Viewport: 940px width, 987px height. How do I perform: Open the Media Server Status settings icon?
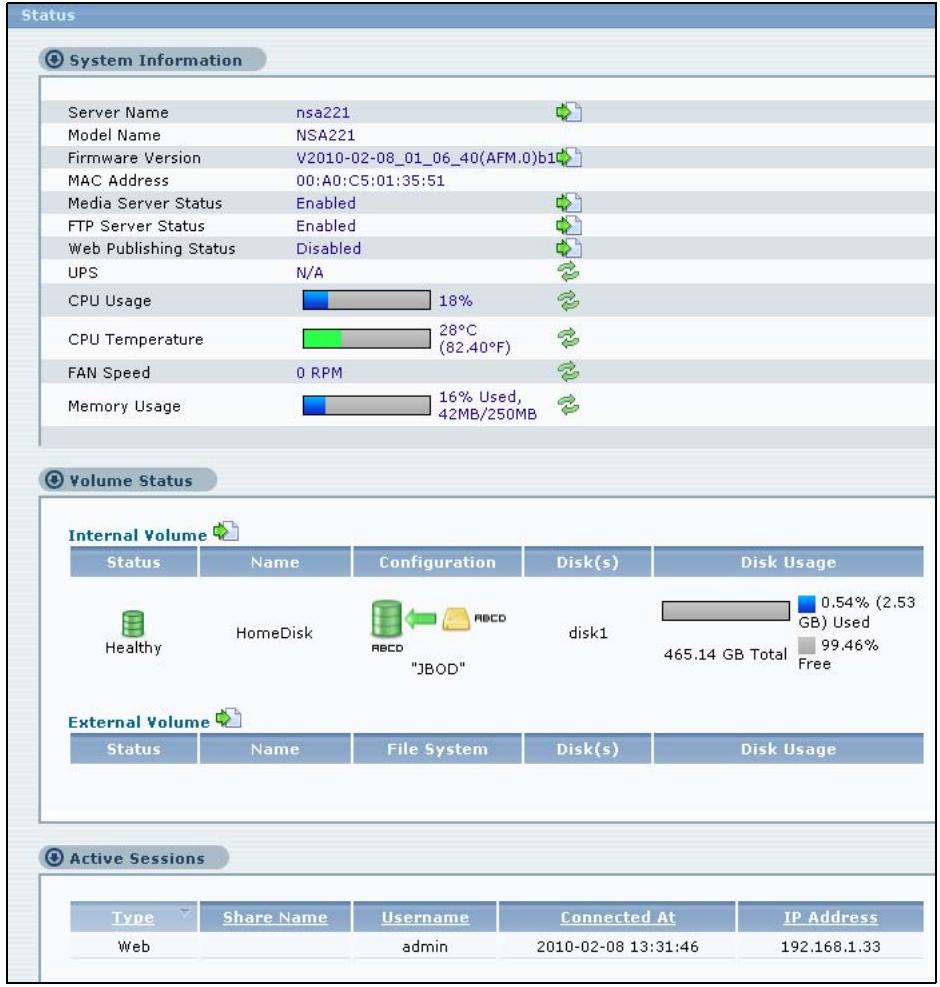[569, 203]
